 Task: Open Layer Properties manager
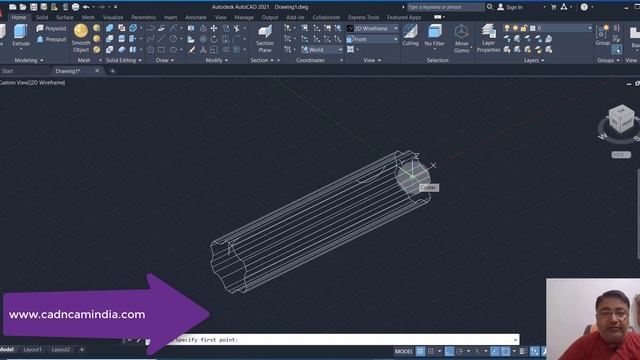pos(488,38)
